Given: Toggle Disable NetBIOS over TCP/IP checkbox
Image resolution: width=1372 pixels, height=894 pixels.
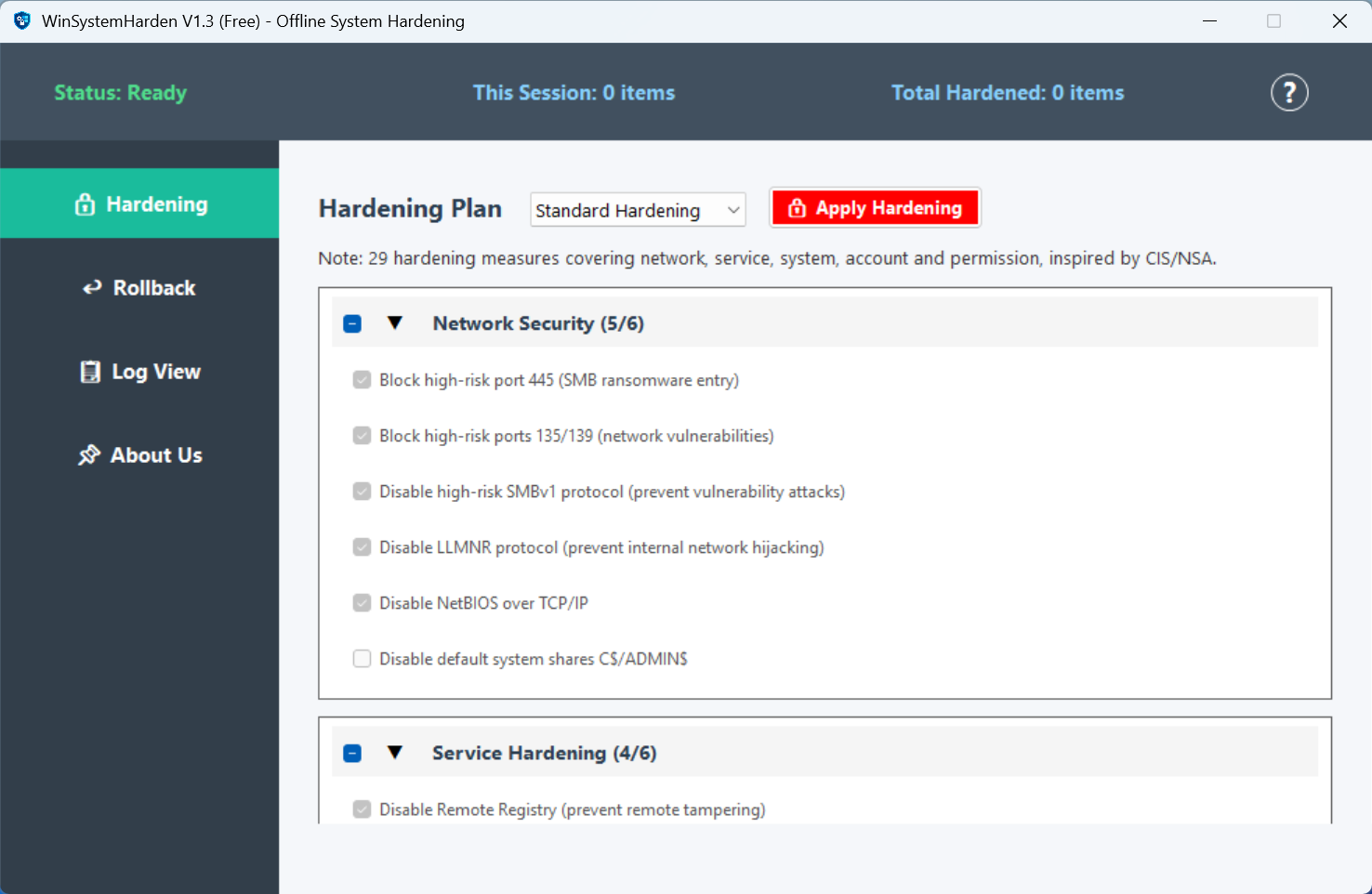Looking at the screenshot, I should pos(362,603).
